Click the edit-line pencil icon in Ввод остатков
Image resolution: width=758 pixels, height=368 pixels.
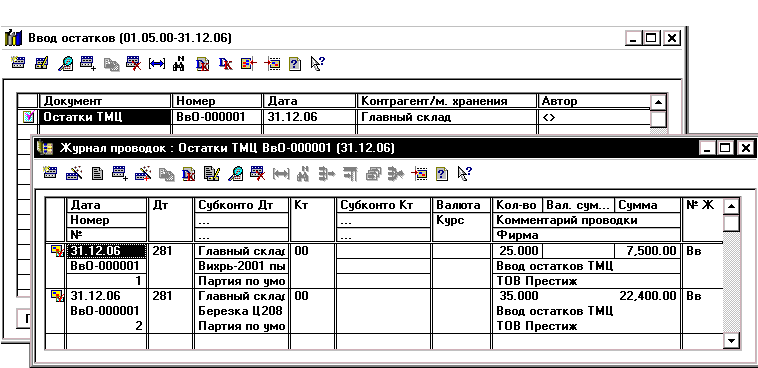(41, 63)
